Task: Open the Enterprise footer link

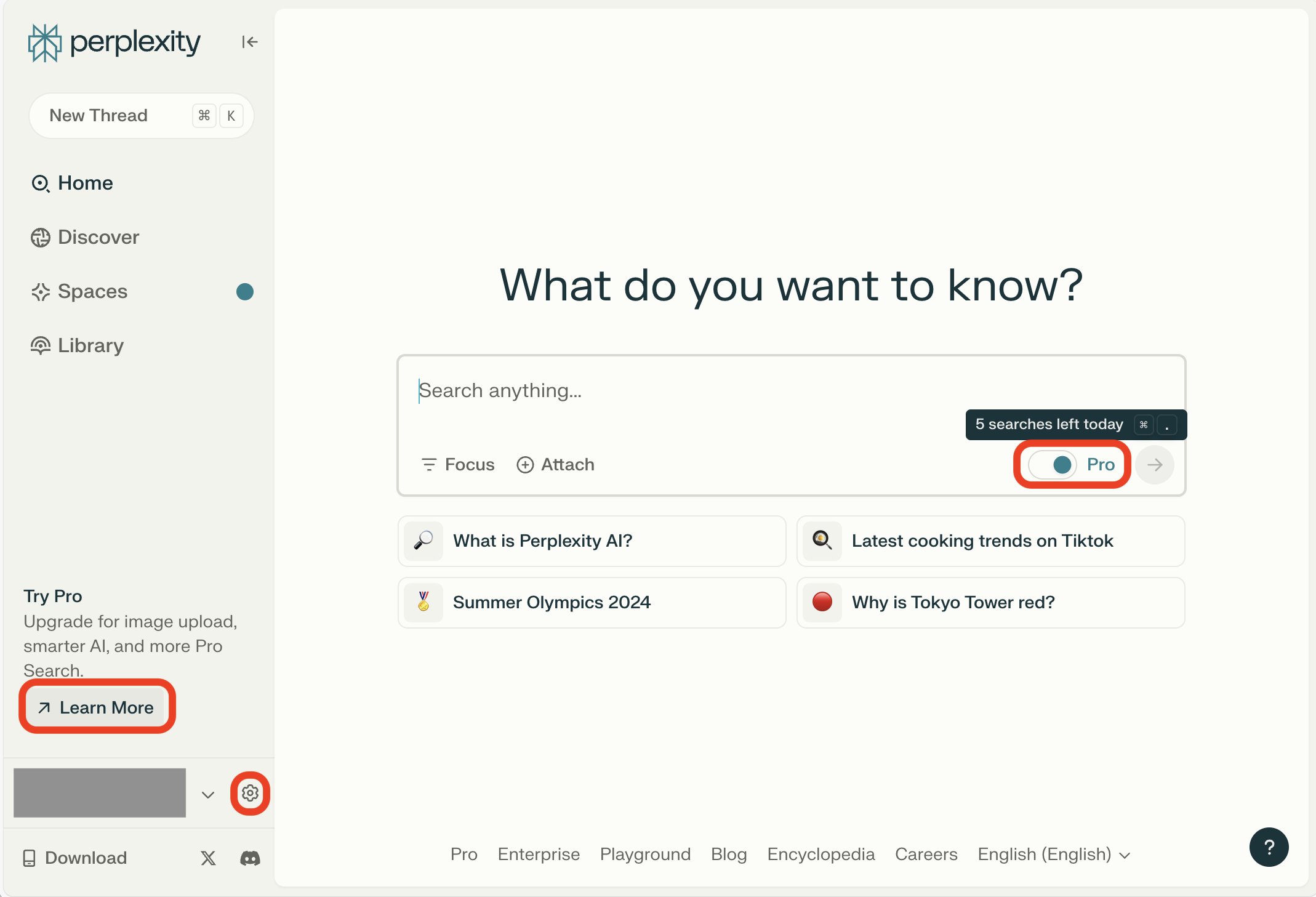Action: (x=539, y=855)
